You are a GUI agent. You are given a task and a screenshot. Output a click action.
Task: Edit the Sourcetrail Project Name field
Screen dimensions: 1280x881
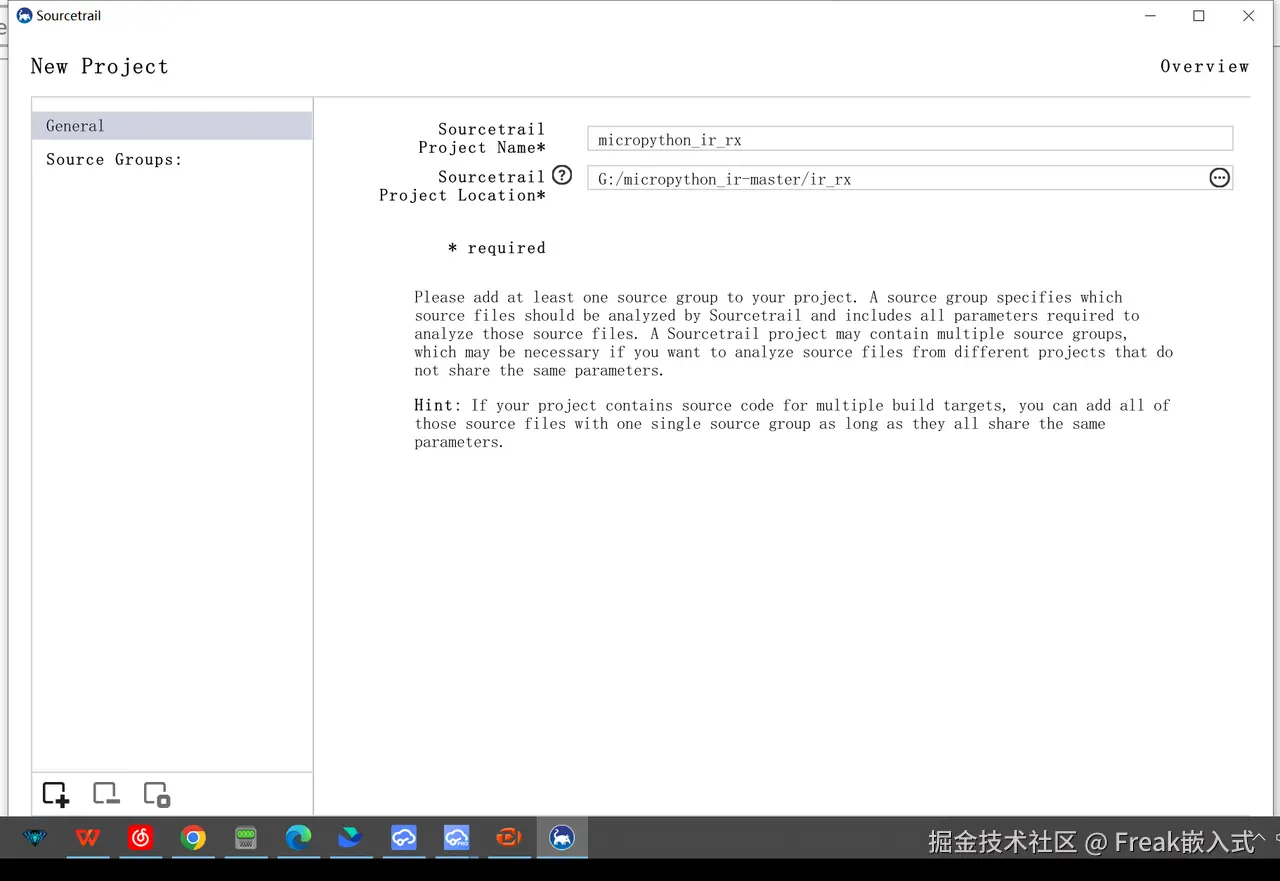[x=910, y=139]
